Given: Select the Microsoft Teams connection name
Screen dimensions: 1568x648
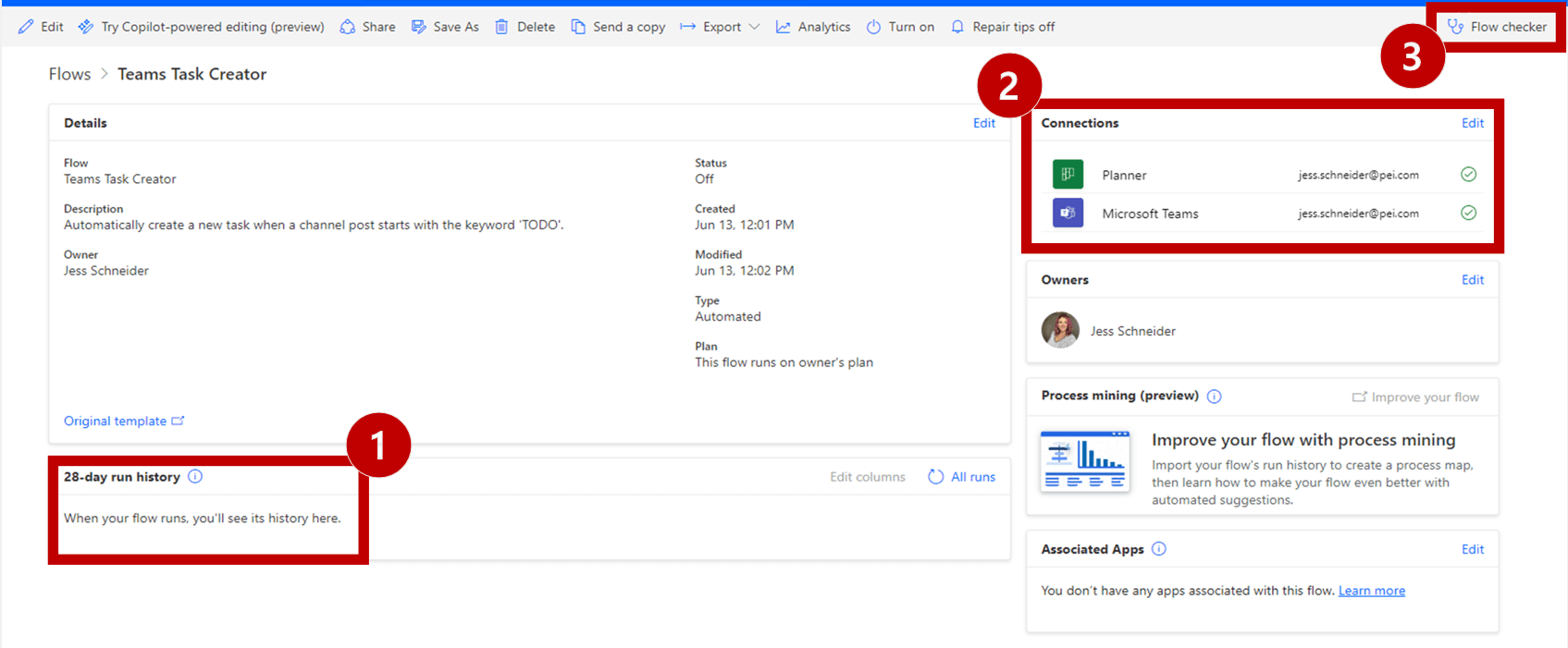Looking at the screenshot, I should click(x=1150, y=214).
